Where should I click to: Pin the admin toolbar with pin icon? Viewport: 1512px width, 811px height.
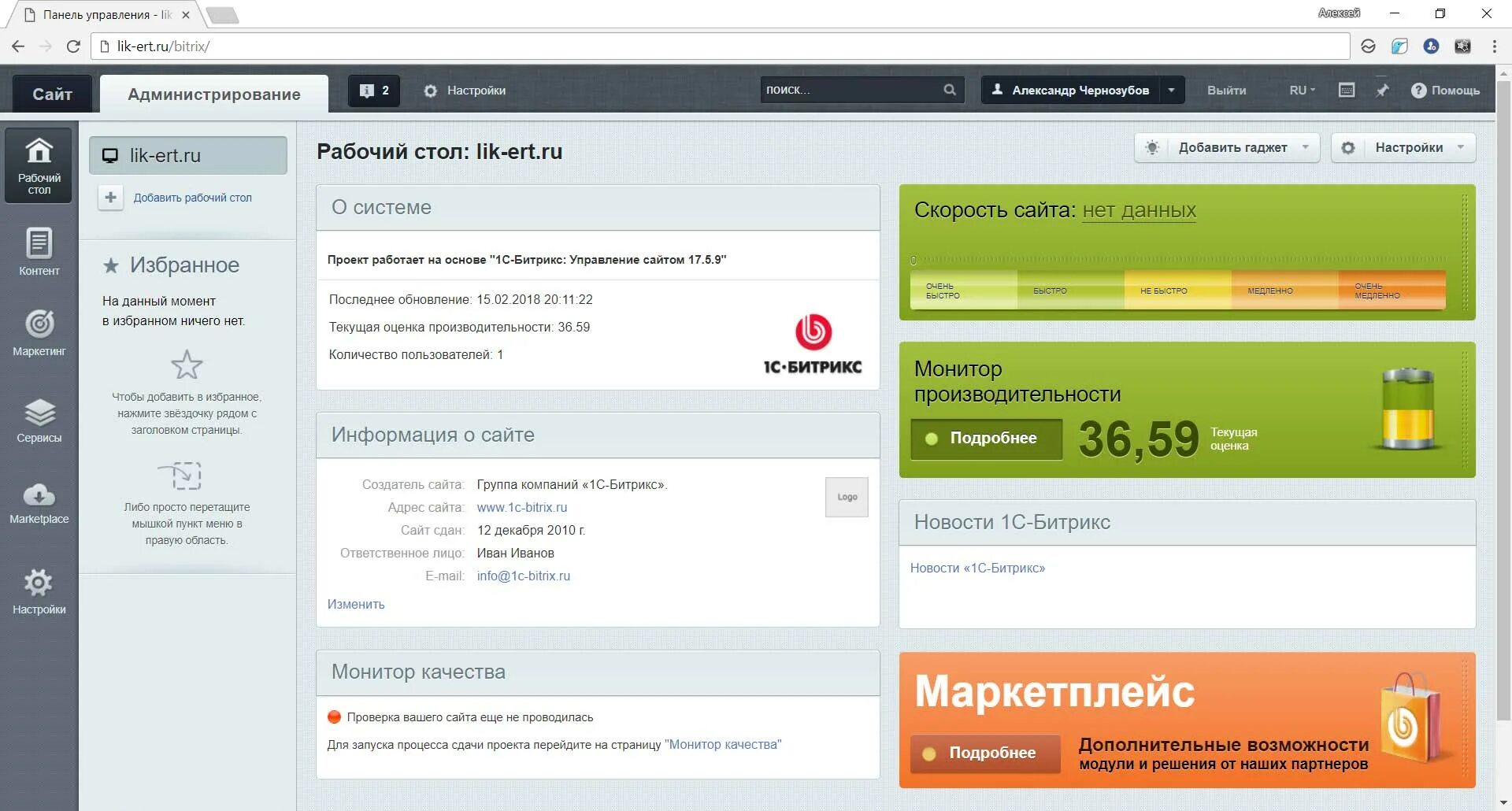tap(1382, 90)
